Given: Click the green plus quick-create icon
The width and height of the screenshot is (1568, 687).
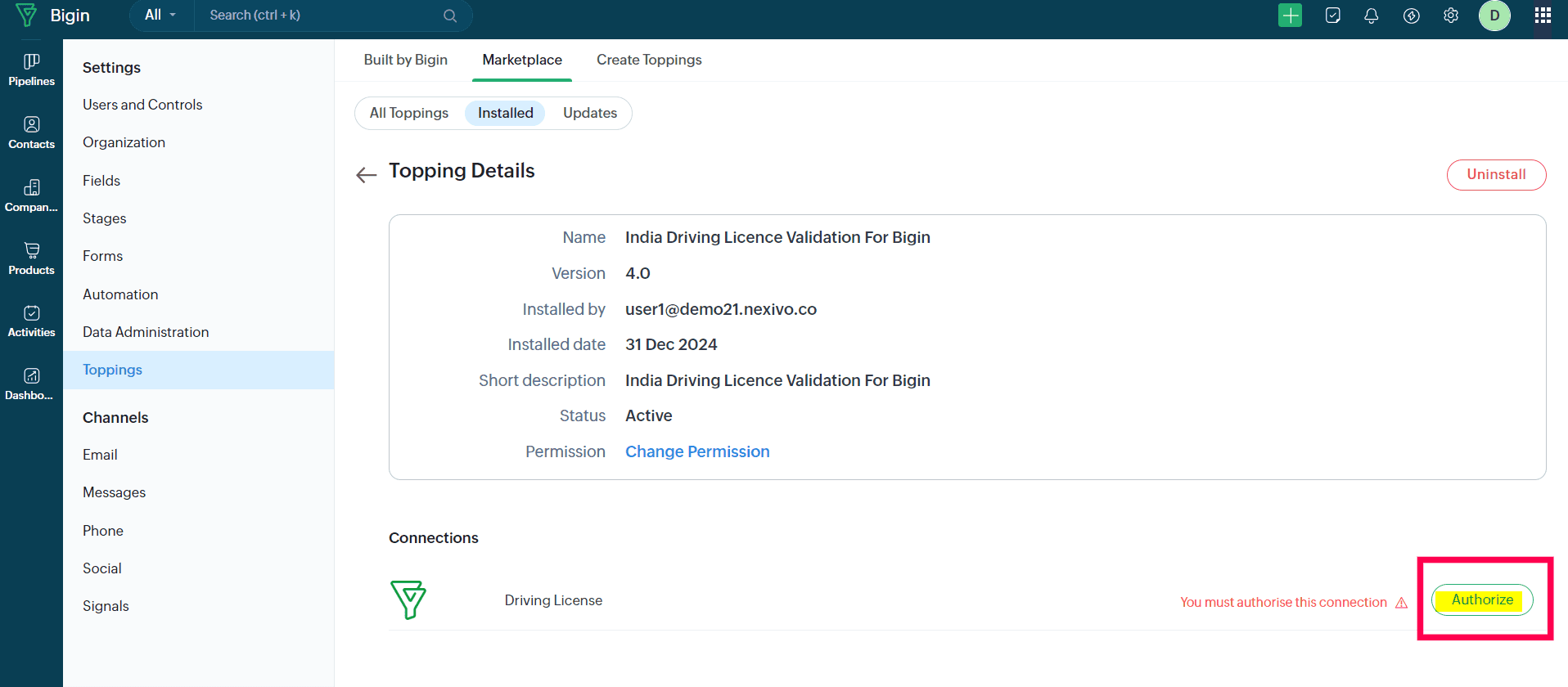Looking at the screenshot, I should coord(1291,16).
